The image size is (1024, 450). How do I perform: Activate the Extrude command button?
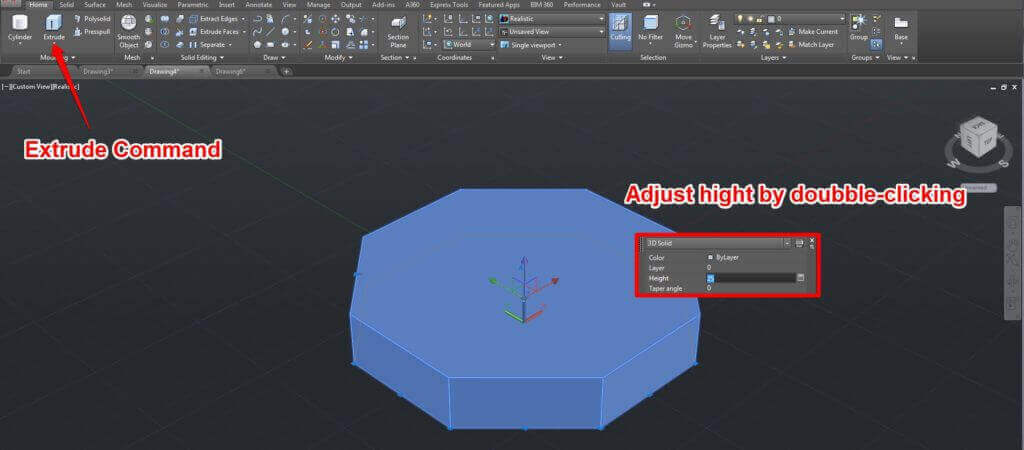coord(54,29)
